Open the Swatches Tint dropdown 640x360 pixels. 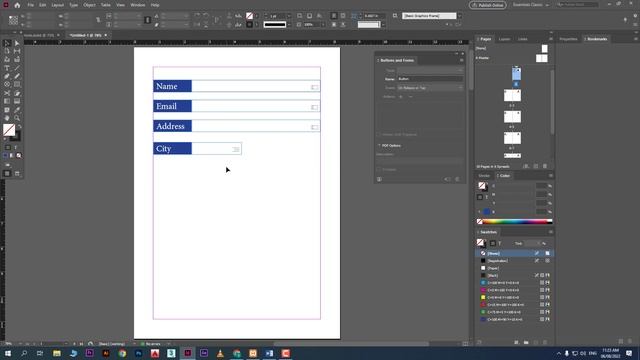click(x=538, y=243)
